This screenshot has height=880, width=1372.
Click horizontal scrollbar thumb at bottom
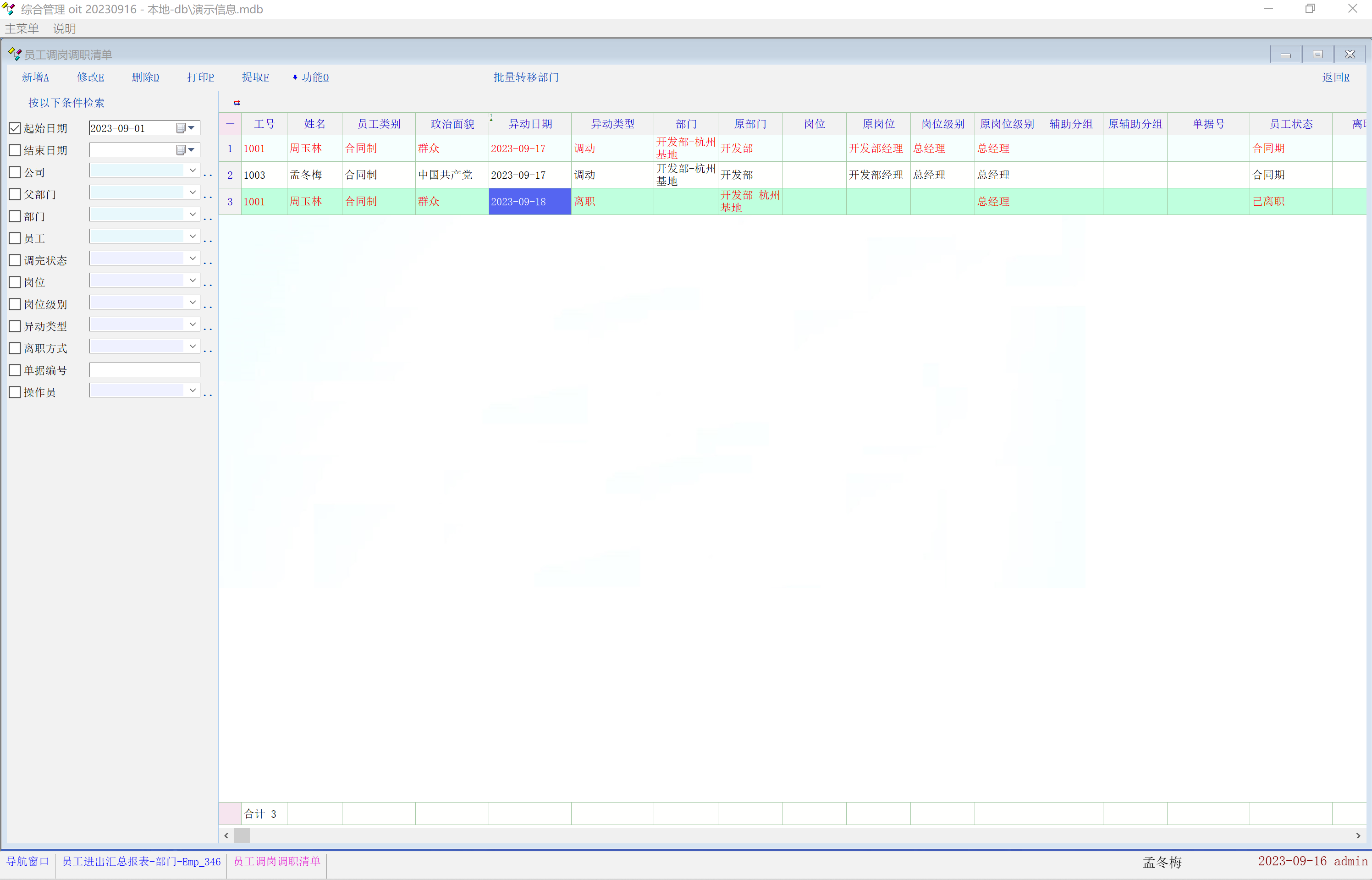(242, 836)
